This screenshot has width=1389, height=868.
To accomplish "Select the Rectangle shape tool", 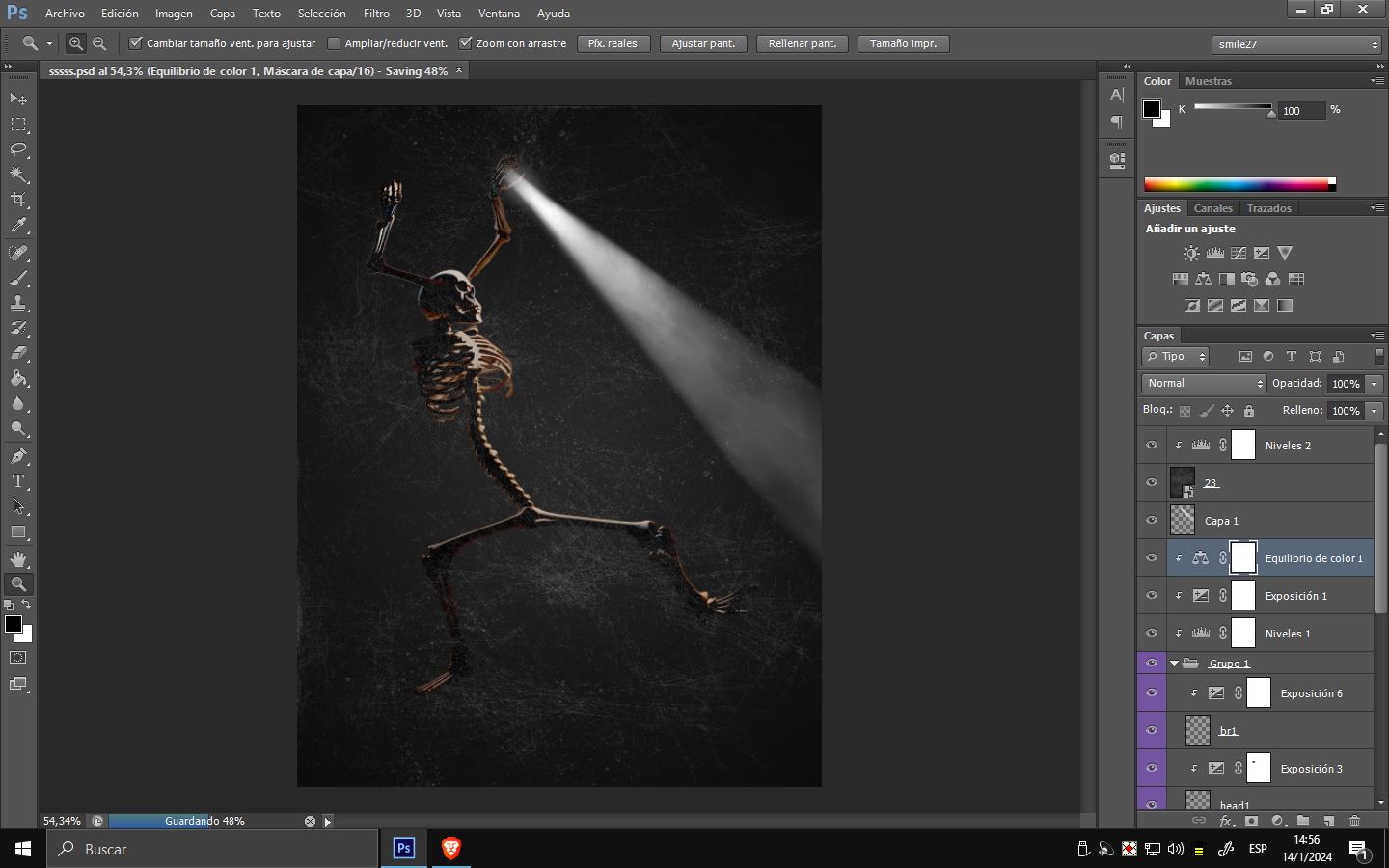I will [18, 531].
